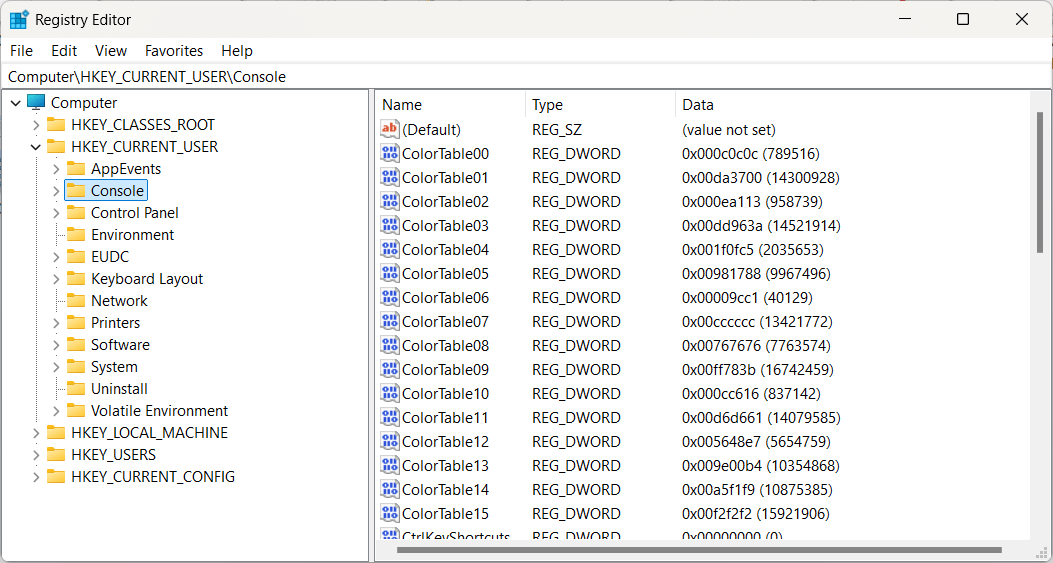Sort values by the Type column header
Viewport: 1053px width, 563px height.
[600, 105]
